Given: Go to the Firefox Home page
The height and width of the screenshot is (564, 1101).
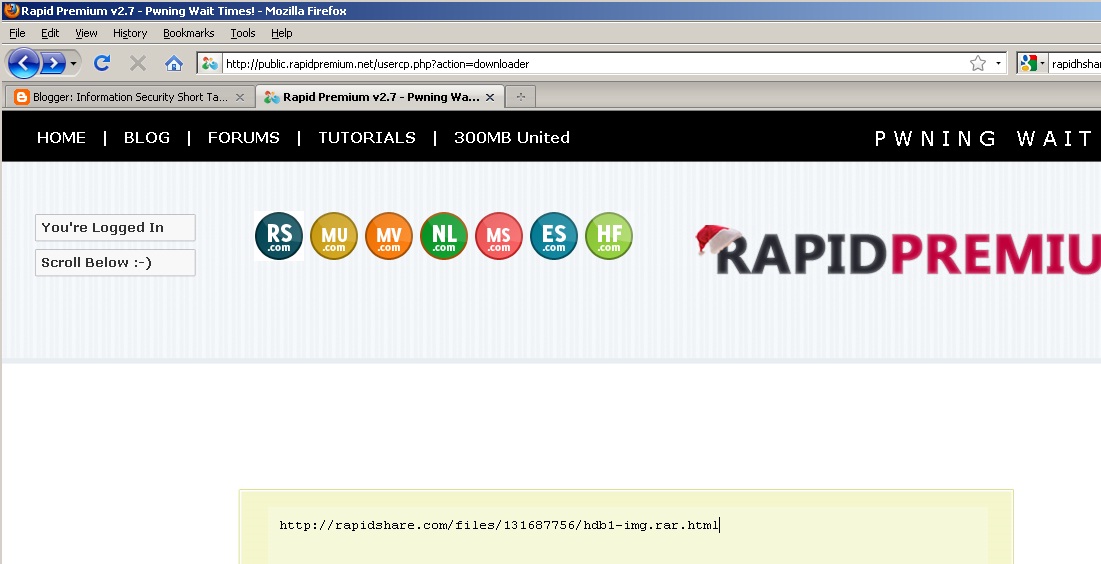Looking at the screenshot, I should 173,64.
